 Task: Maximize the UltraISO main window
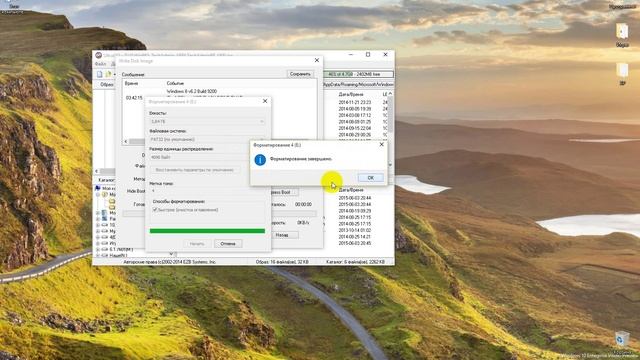(368, 54)
